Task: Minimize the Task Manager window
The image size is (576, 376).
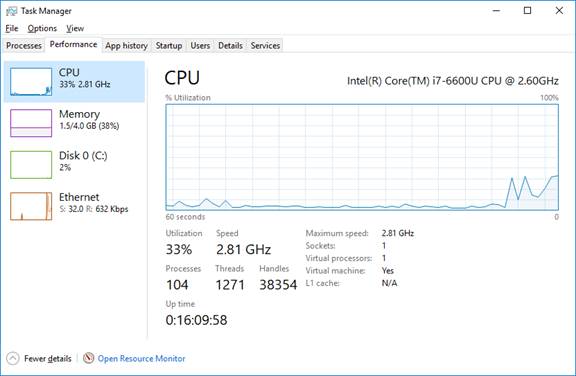Action: pos(496,11)
